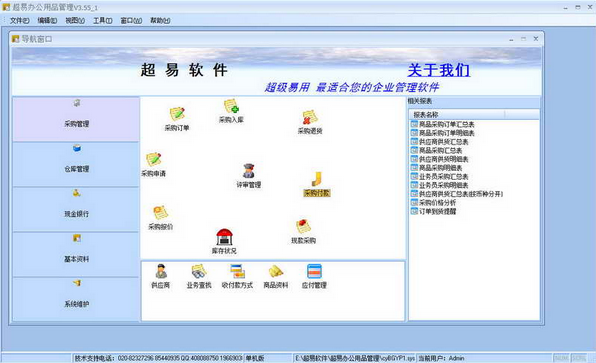The image size is (596, 363).
Task: Close the 导航窗口 navigation window
Action: pyautogui.click(x=536, y=39)
